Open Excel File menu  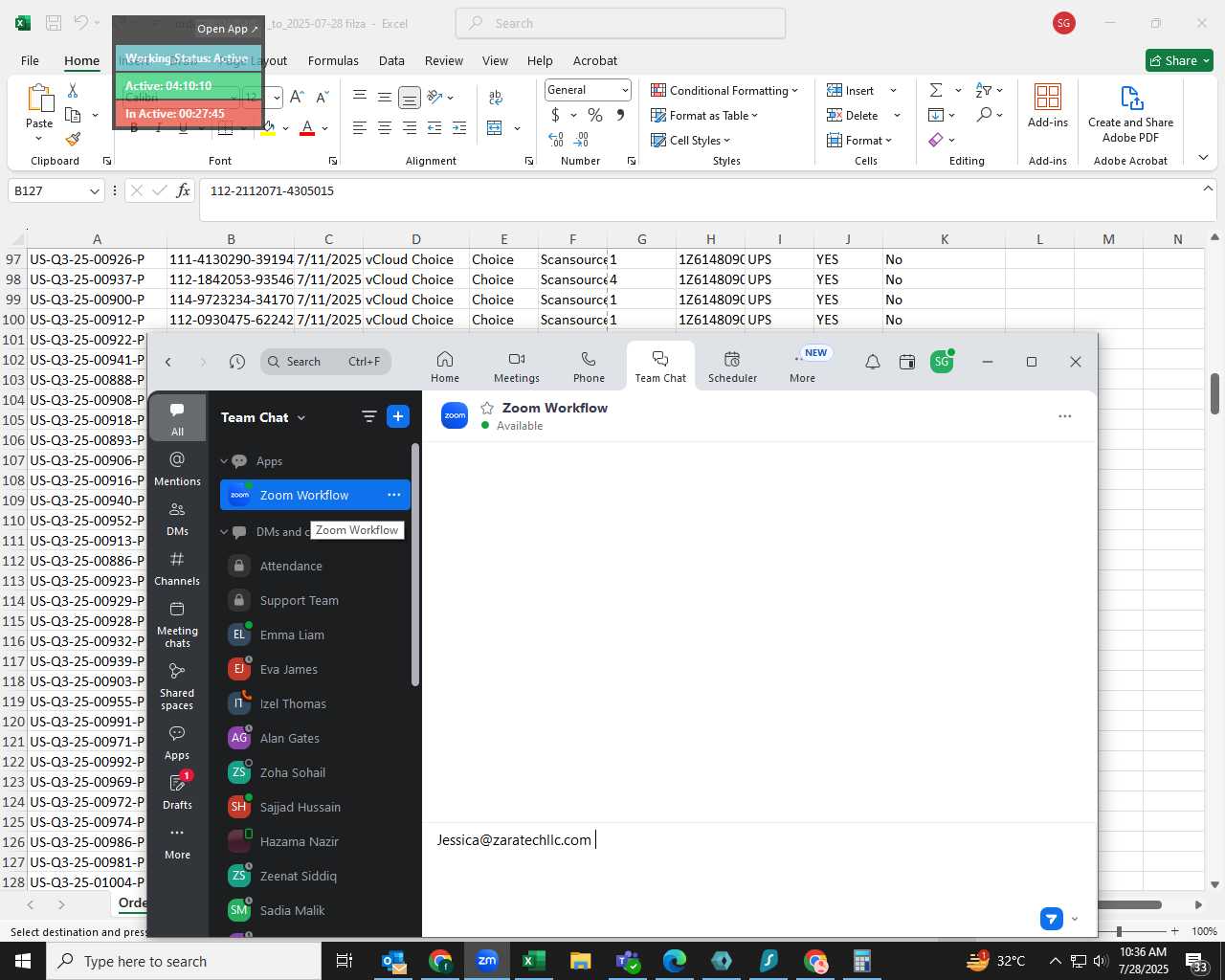pyautogui.click(x=30, y=60)
